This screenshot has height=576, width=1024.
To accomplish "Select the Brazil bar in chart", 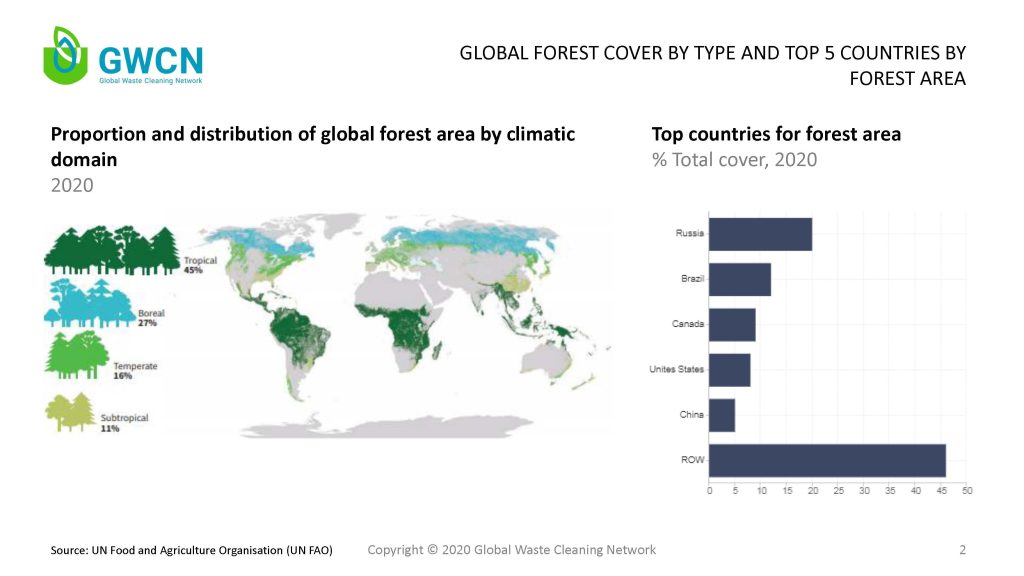I will [x=740, y=280].
